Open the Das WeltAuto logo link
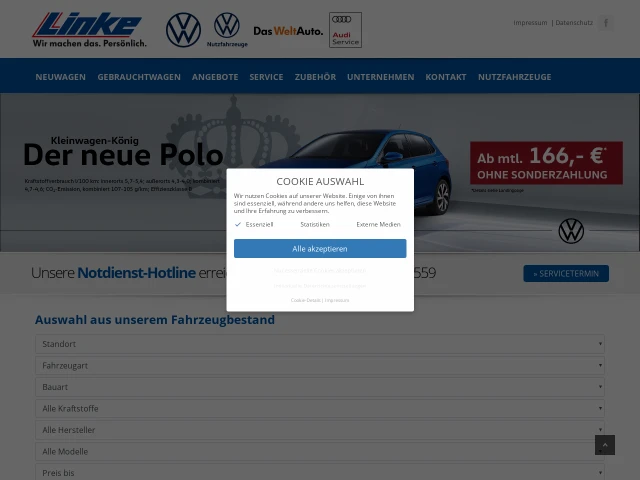640x480 pixels. [288, 31]
